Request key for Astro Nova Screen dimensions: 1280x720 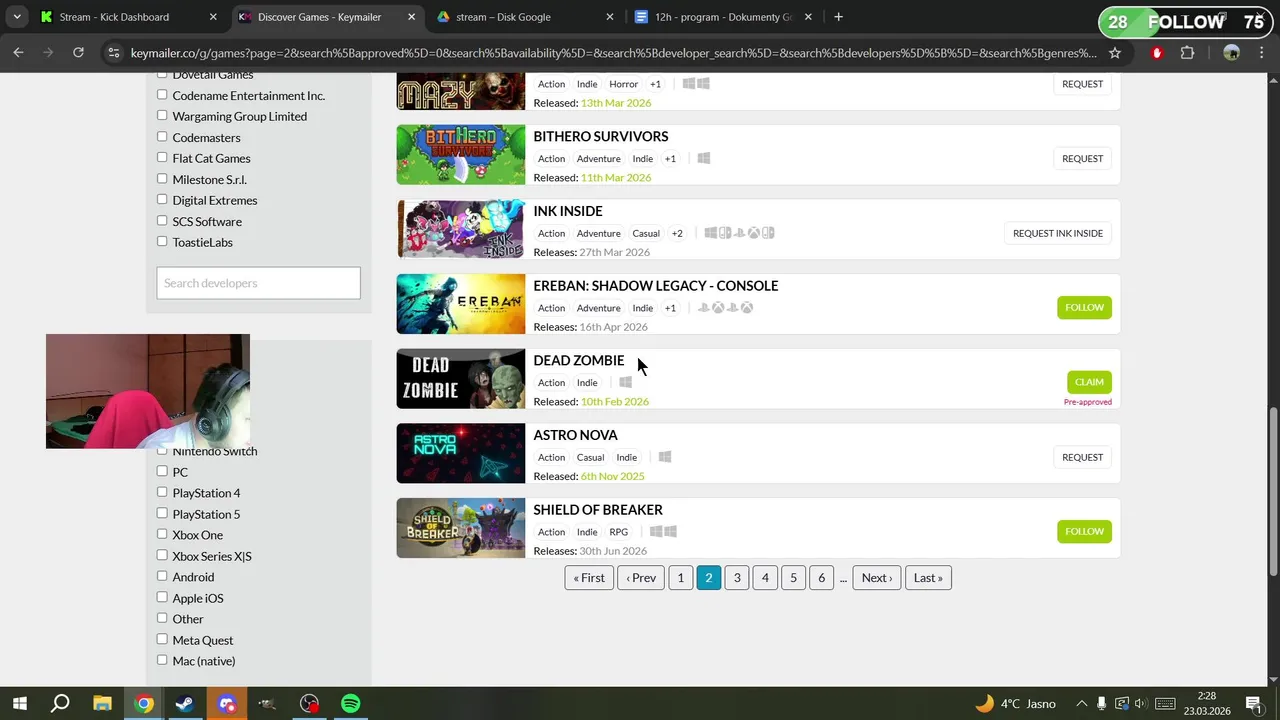1082,457
